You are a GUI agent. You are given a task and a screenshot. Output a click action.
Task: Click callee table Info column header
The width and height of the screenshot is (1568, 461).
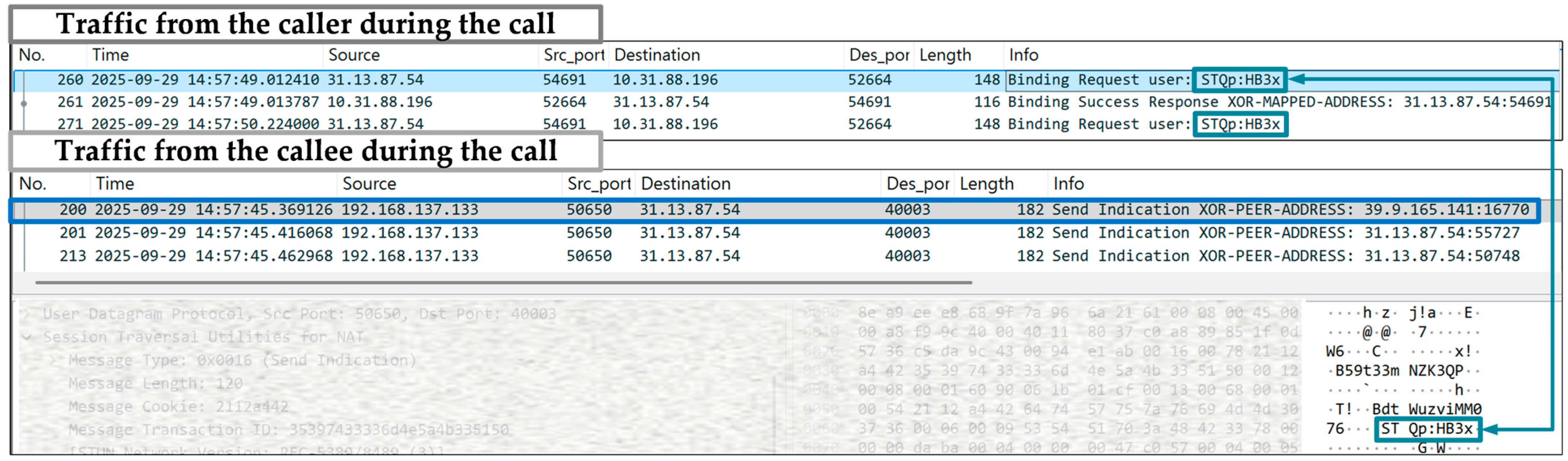1068,184
